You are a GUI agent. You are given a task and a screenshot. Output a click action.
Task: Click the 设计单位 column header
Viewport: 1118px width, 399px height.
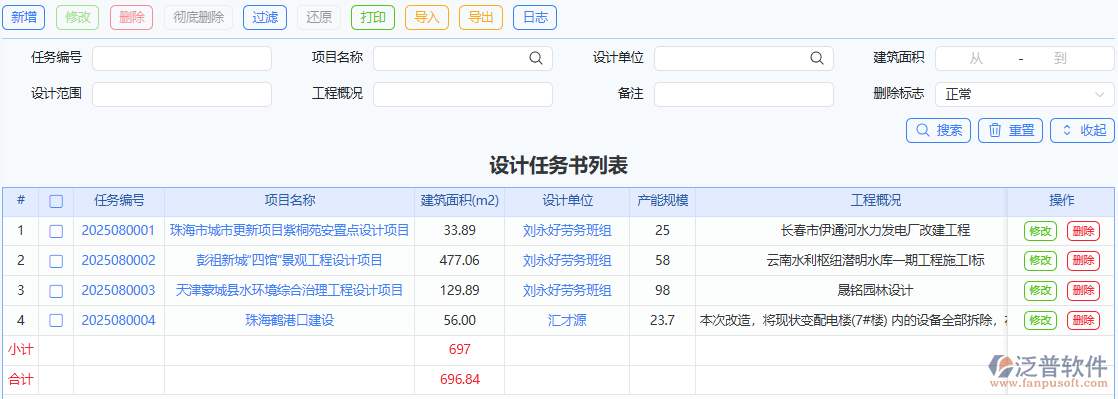[568, 201]
